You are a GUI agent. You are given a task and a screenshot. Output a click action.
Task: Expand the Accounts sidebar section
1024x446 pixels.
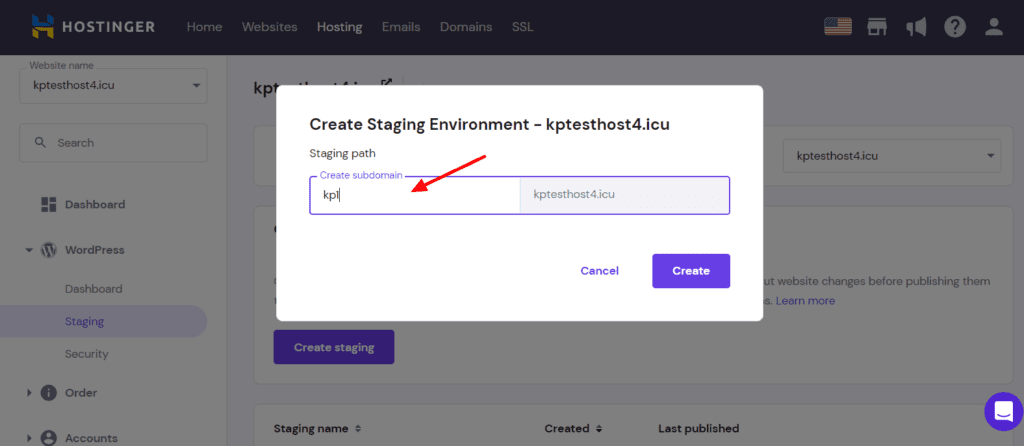[29, 438]
